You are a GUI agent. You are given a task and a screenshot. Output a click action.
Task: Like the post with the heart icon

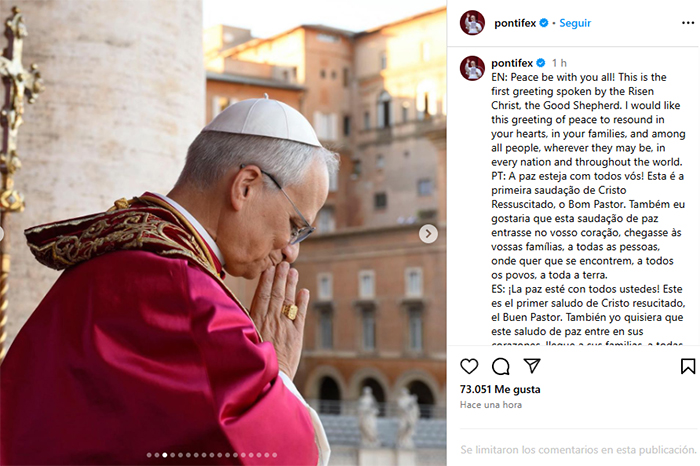pos(469,366)
